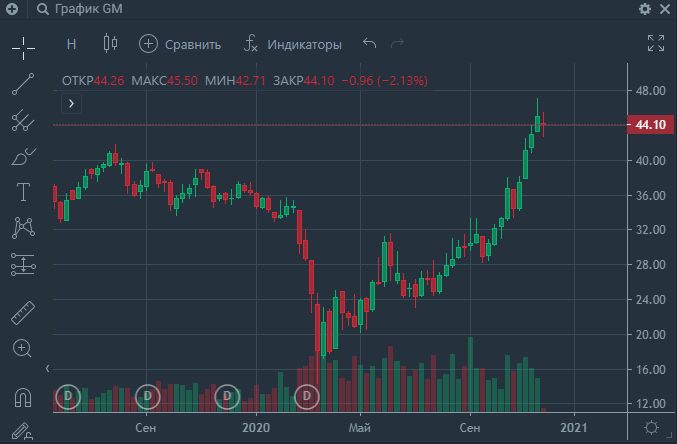
Task: Click the 48.00 price axis label
Action: [650, 91]
